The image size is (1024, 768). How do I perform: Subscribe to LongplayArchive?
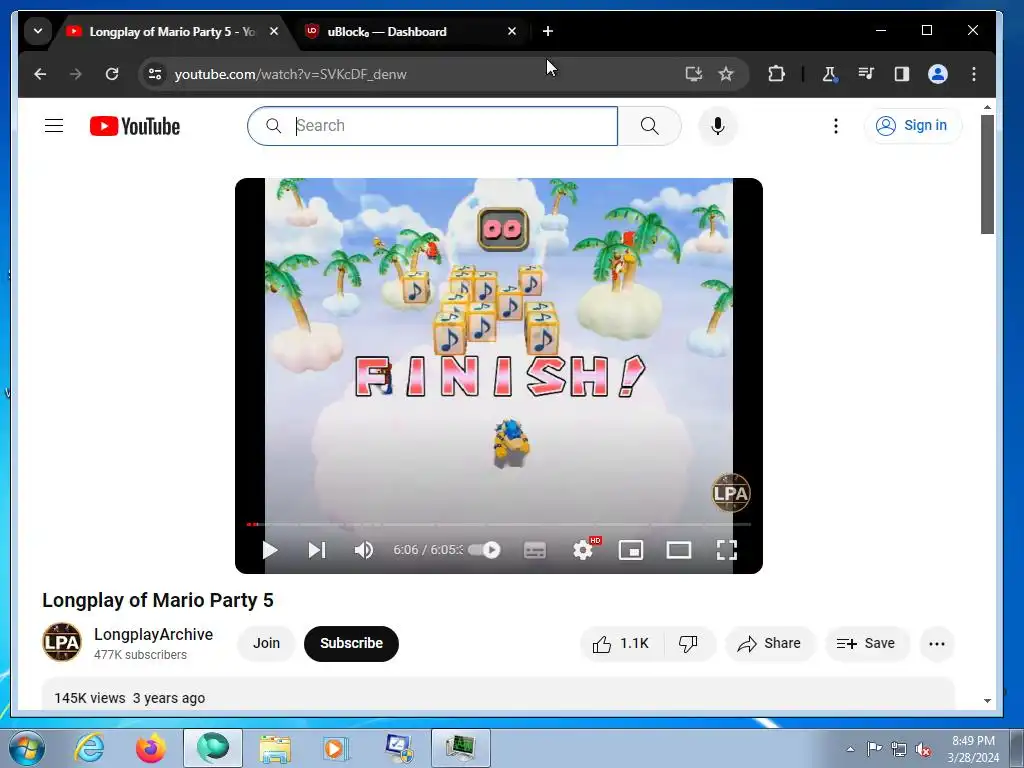351,644
